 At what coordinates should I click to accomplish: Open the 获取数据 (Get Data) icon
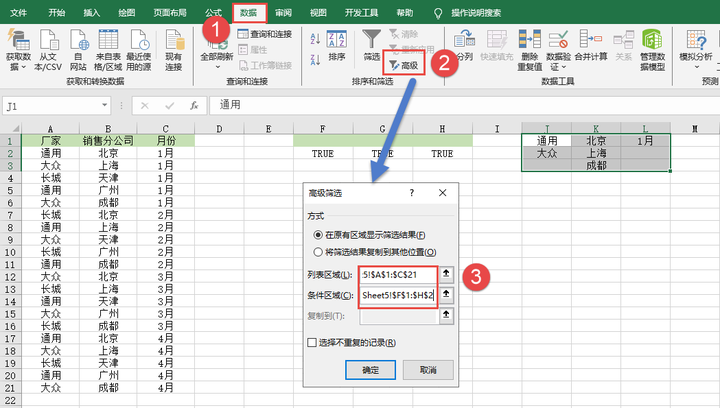coord(18,39)
